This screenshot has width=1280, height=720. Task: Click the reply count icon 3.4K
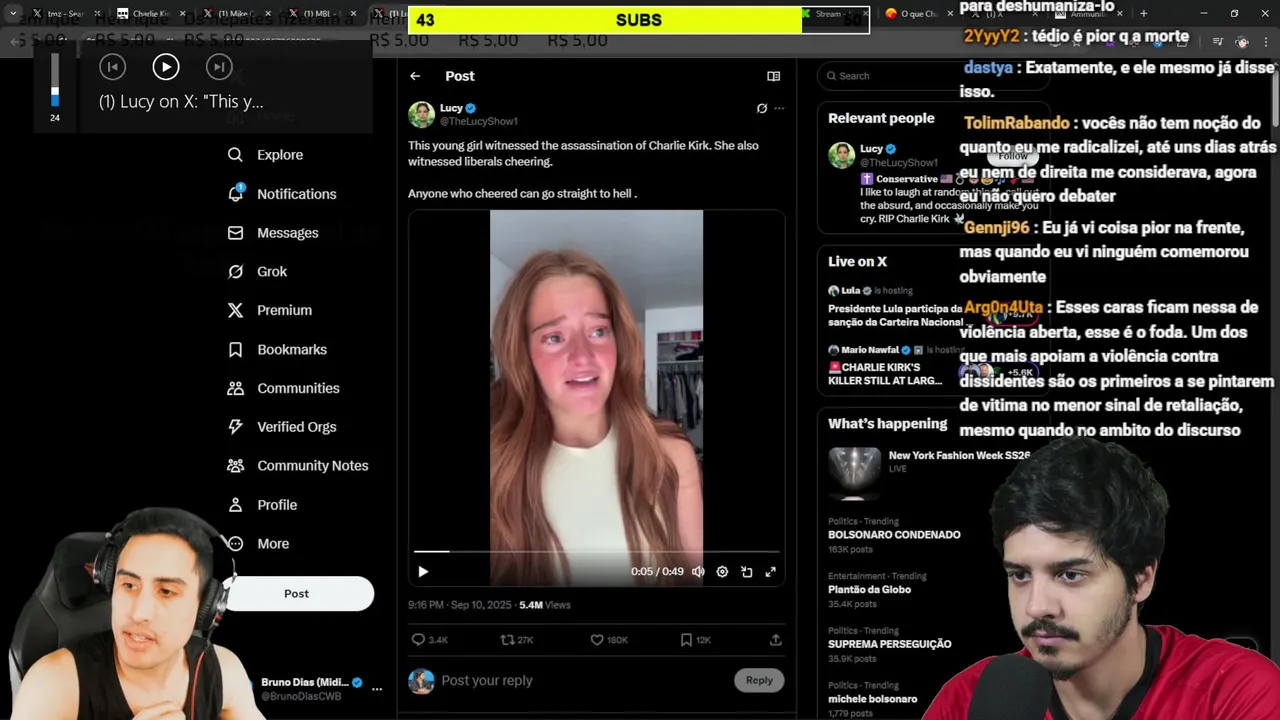pos(429,640)
